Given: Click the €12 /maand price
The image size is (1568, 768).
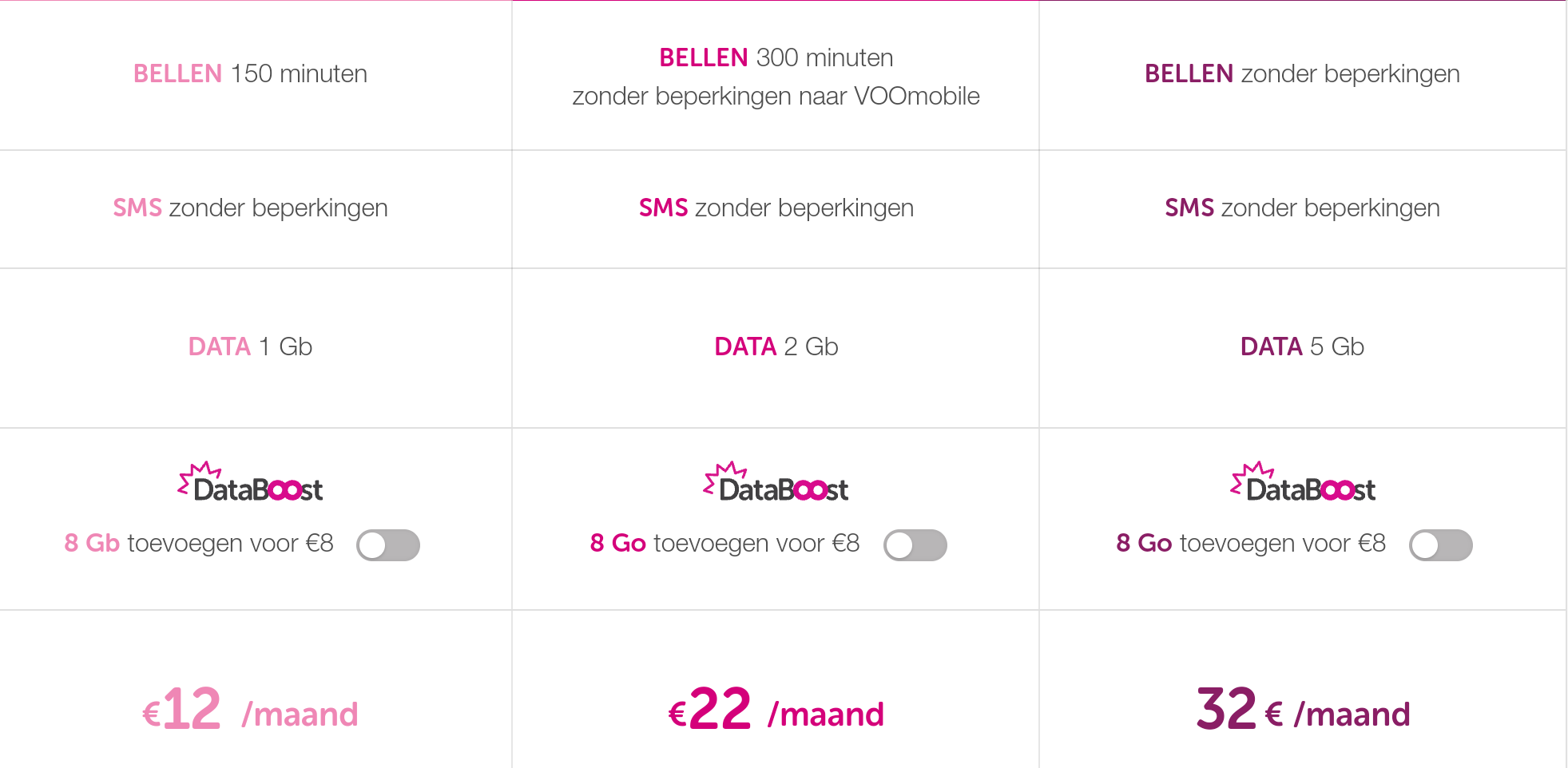Looking at the screenshot, I should pos(250,711).
